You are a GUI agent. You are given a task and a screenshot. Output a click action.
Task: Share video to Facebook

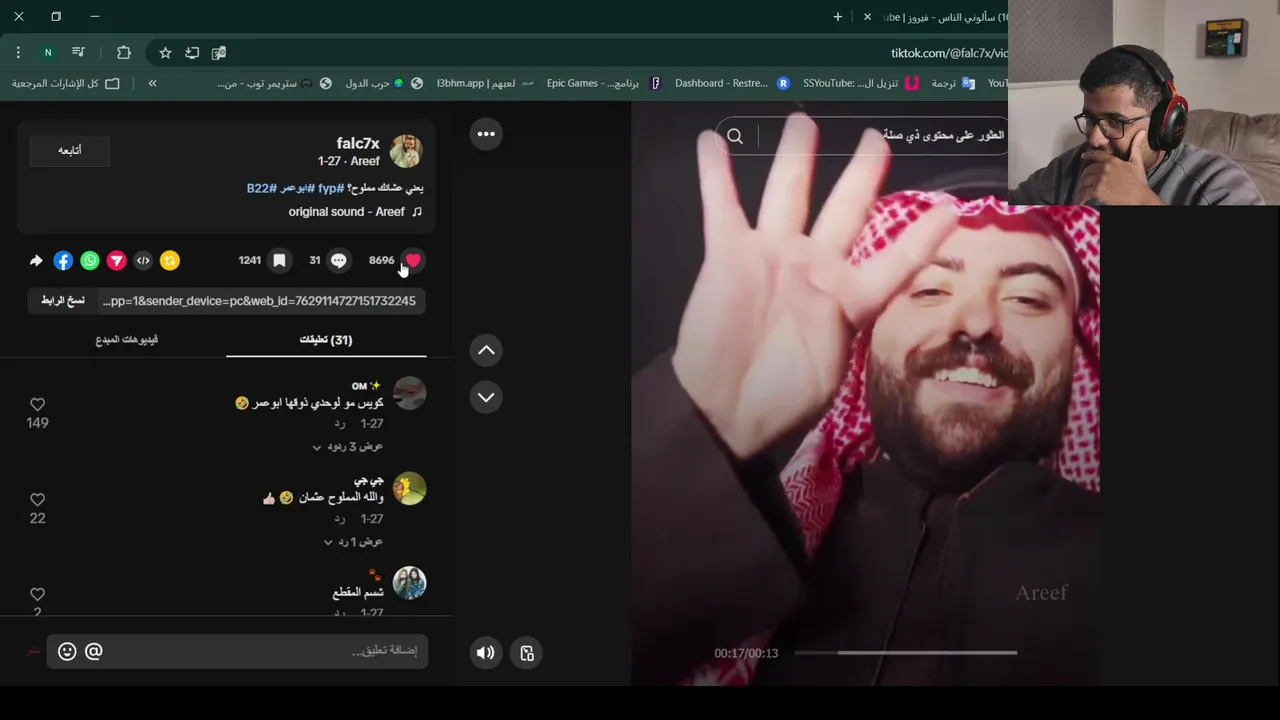pyautogui.click(x=63, y=260)
